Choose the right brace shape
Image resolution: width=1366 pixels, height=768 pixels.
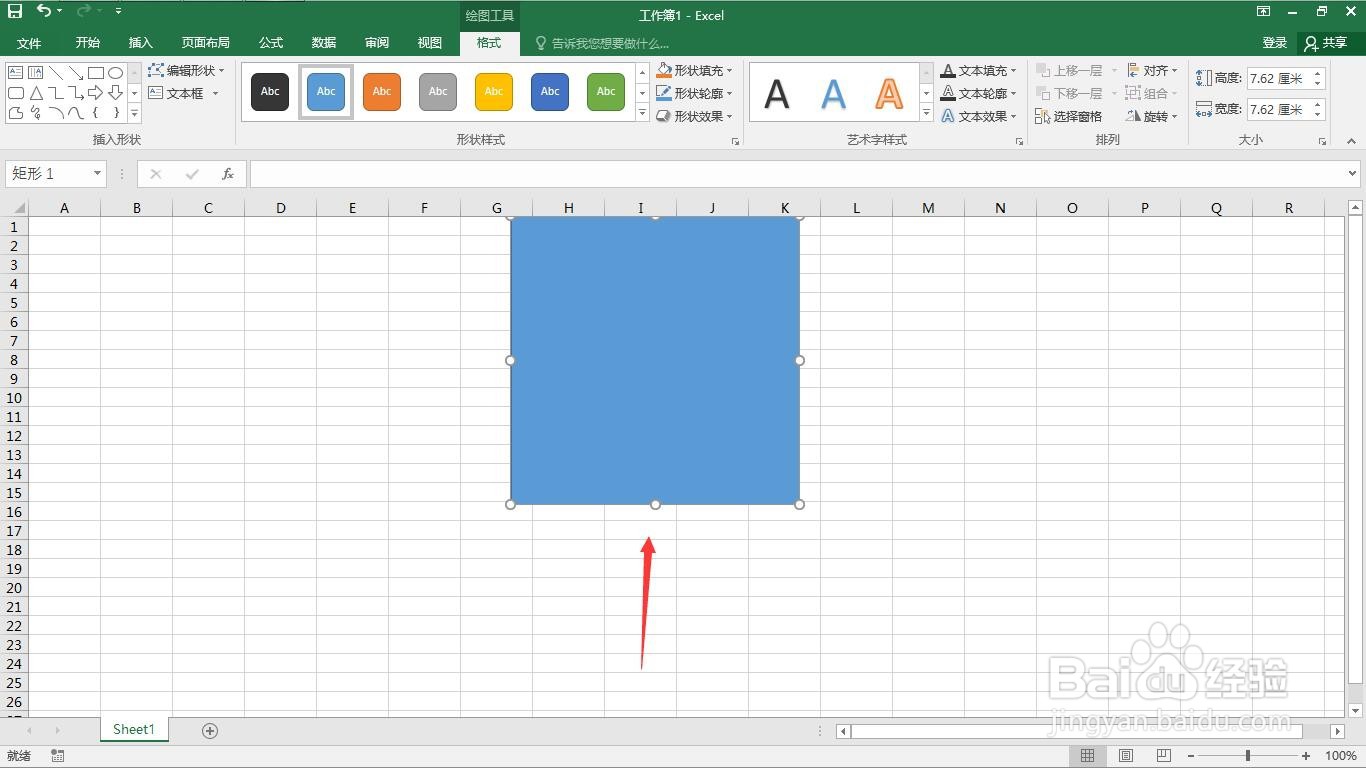pyautogui.click(x=116, y=113)
